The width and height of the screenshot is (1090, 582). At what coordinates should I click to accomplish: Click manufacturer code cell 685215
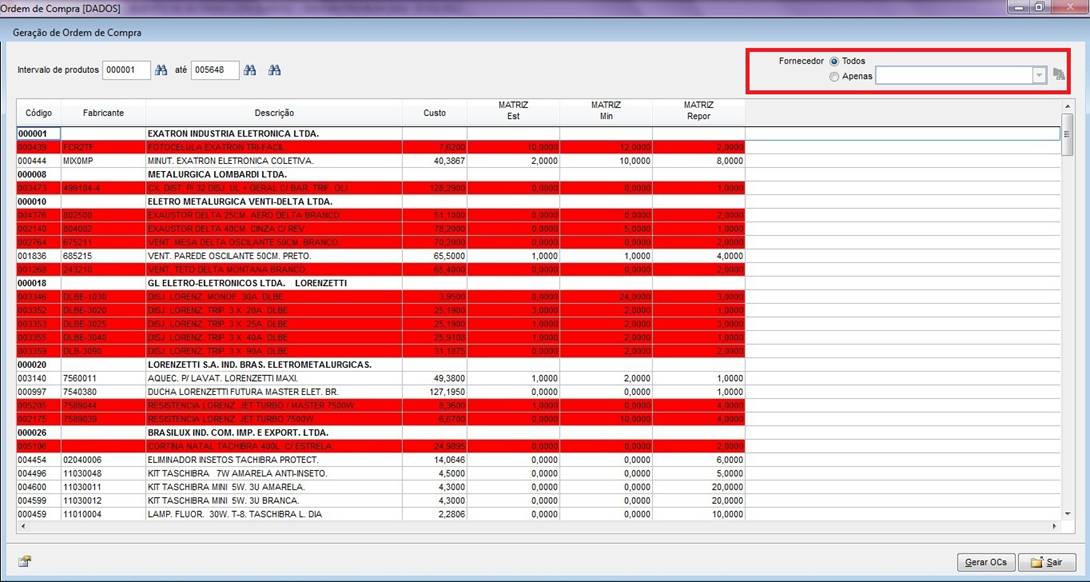click(104, 257)
